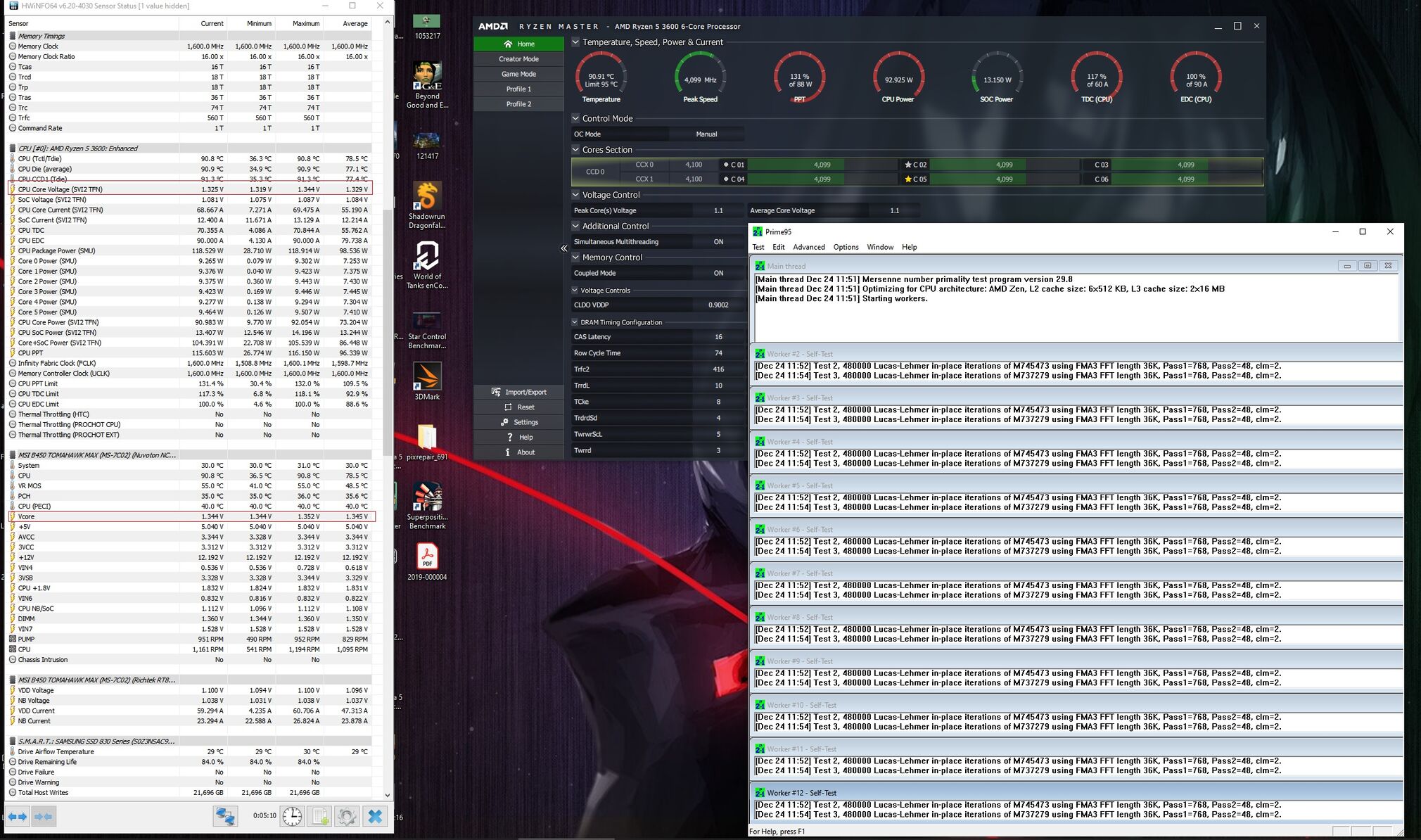Open 3DMark desktop shortcut
Image resolution: width=1421 pixels, height=840 pixels.
pos(427,381)
